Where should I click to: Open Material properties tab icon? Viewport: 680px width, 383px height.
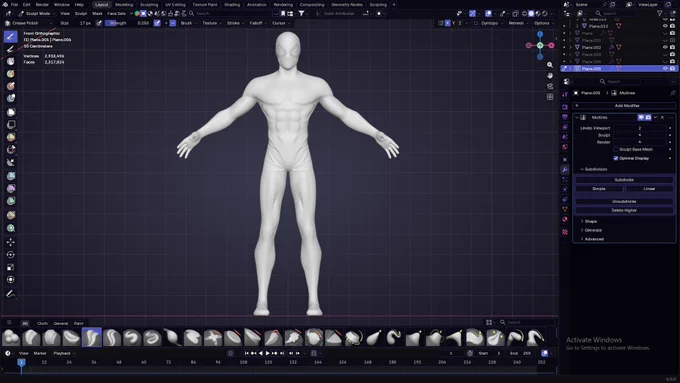pyautogui.click(x=565, y=219)
